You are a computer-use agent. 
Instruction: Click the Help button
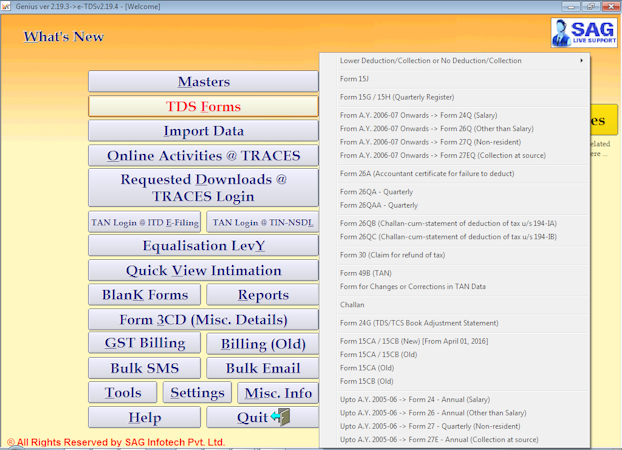pos(144,417)
